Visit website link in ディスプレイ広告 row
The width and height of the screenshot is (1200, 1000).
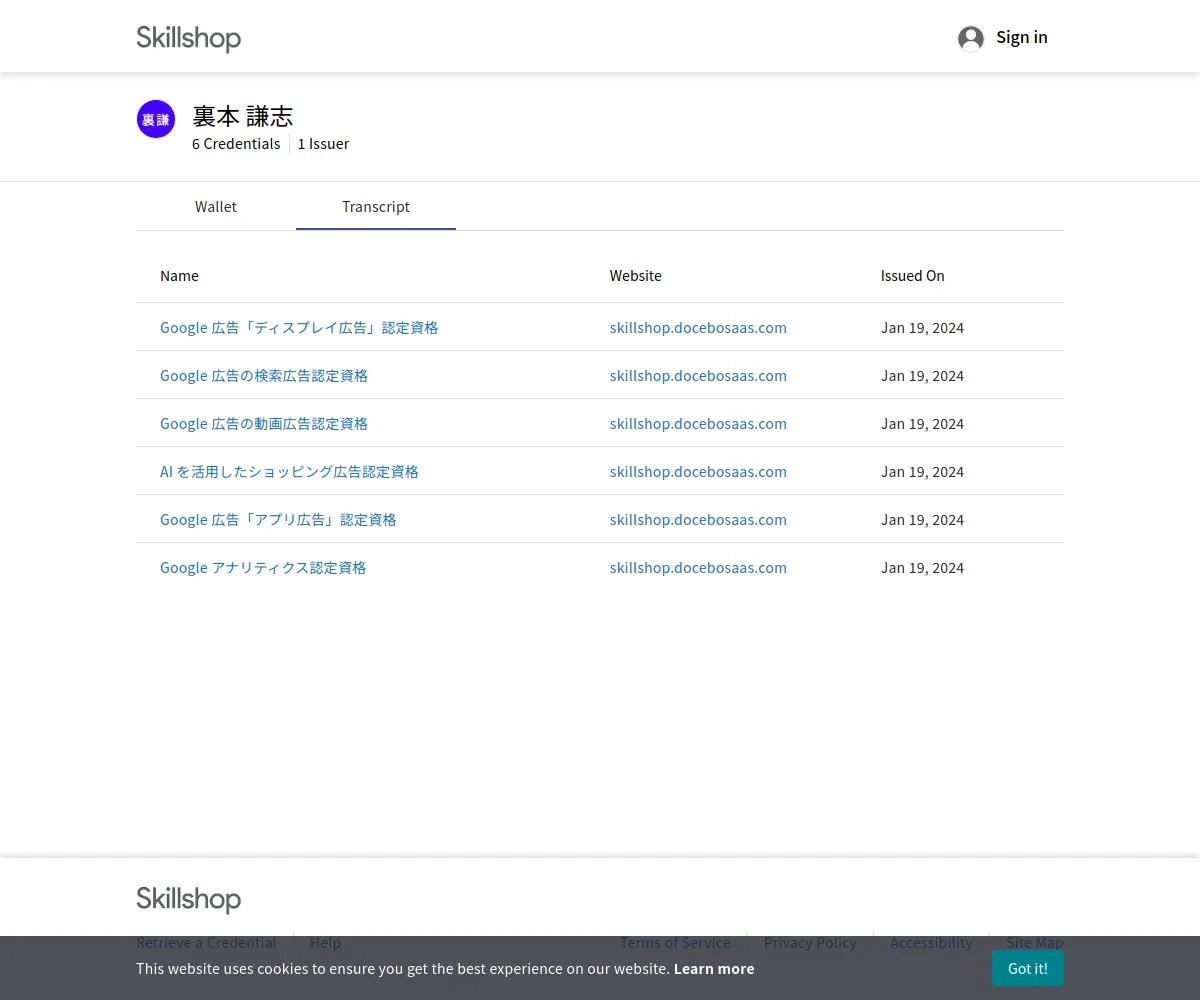point(698,328)
